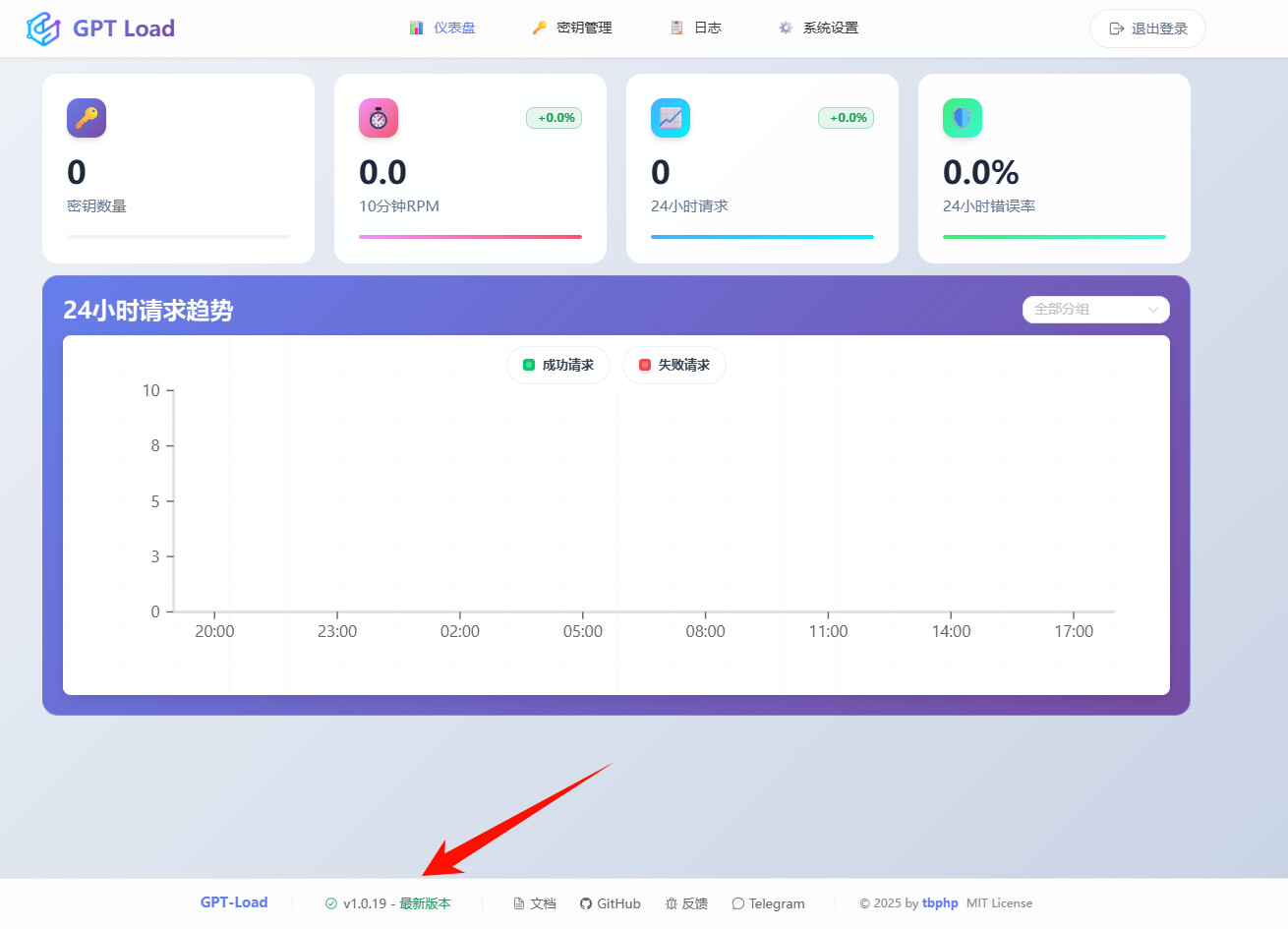Click the green check icon beside v1.0.19
The height and width of the screenshot is (929, 1288).
click(x=331, y=903)
